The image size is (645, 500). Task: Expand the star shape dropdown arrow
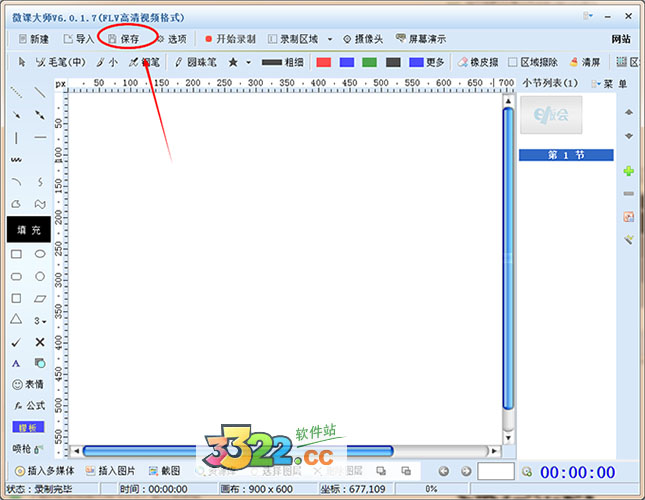(x=248, y=62)
